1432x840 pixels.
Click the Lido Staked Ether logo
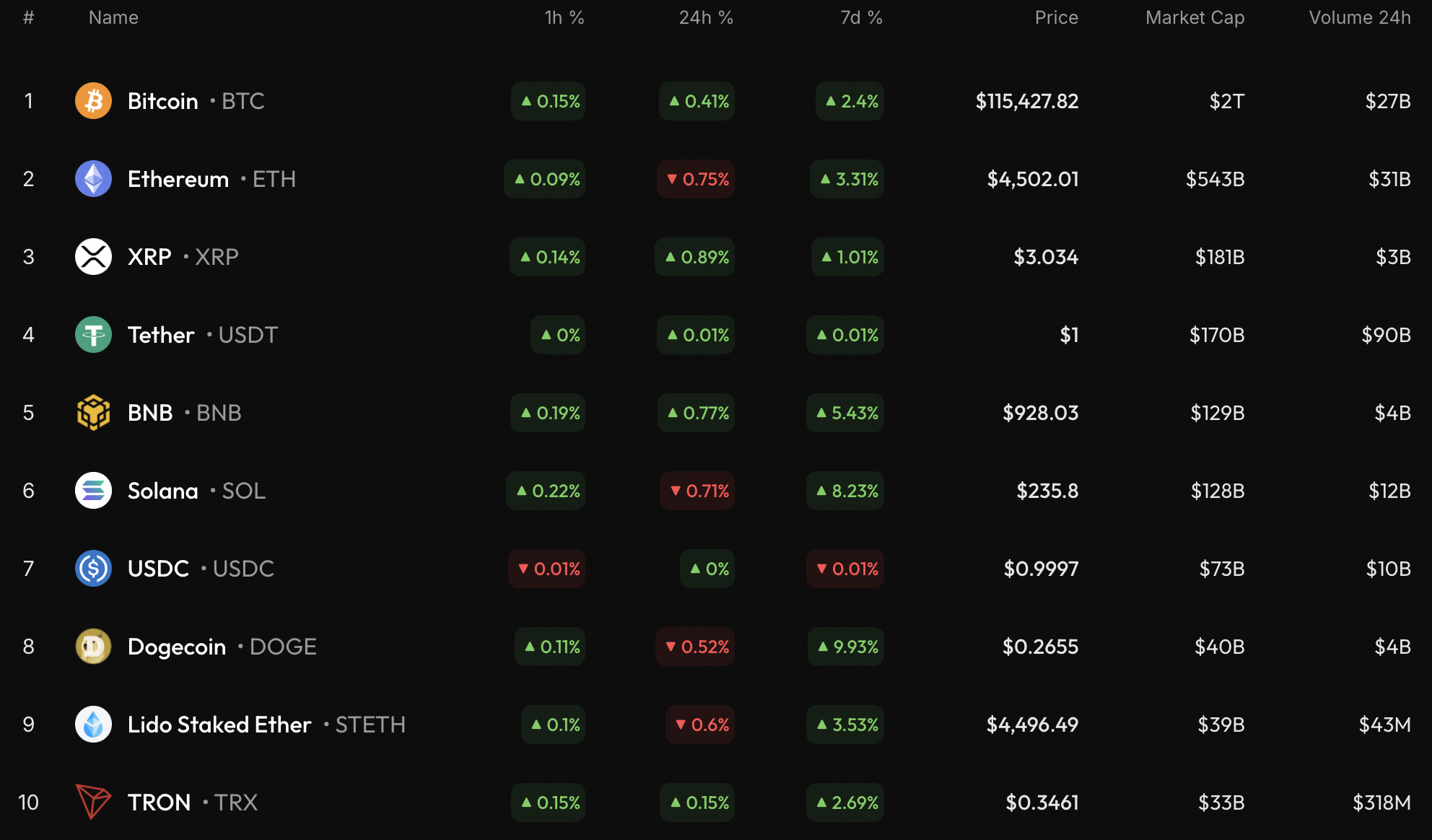(93, 725)
